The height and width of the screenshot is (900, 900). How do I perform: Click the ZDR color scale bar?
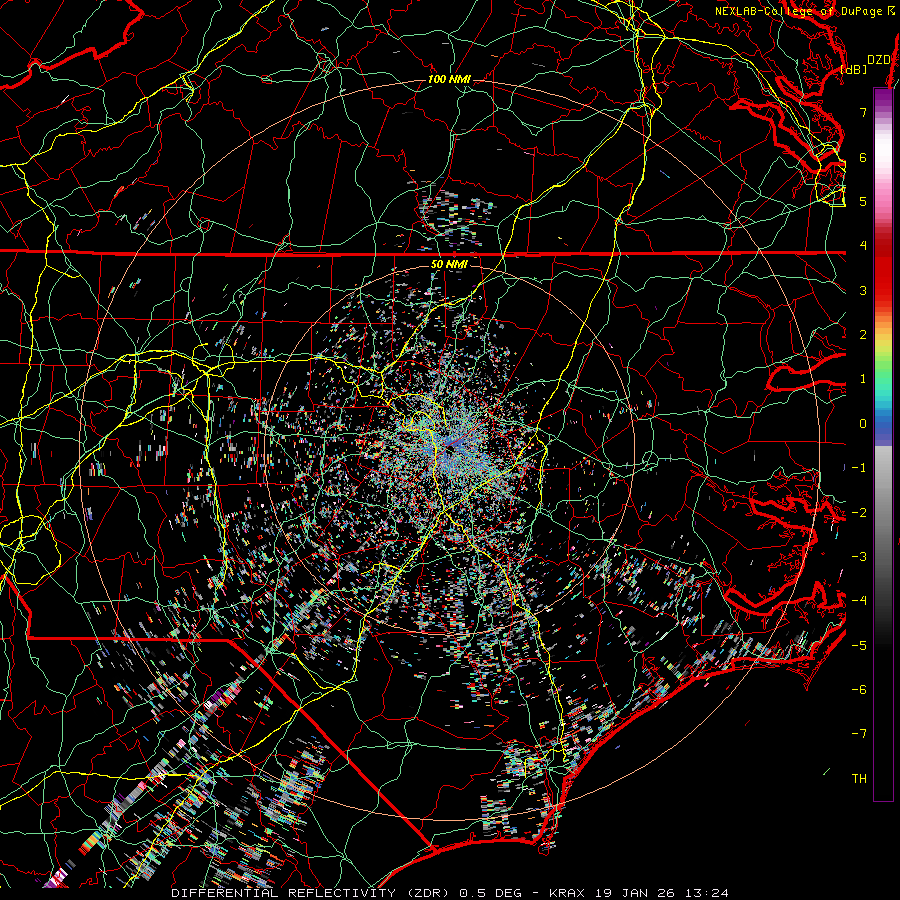click(x=883, y=444)
